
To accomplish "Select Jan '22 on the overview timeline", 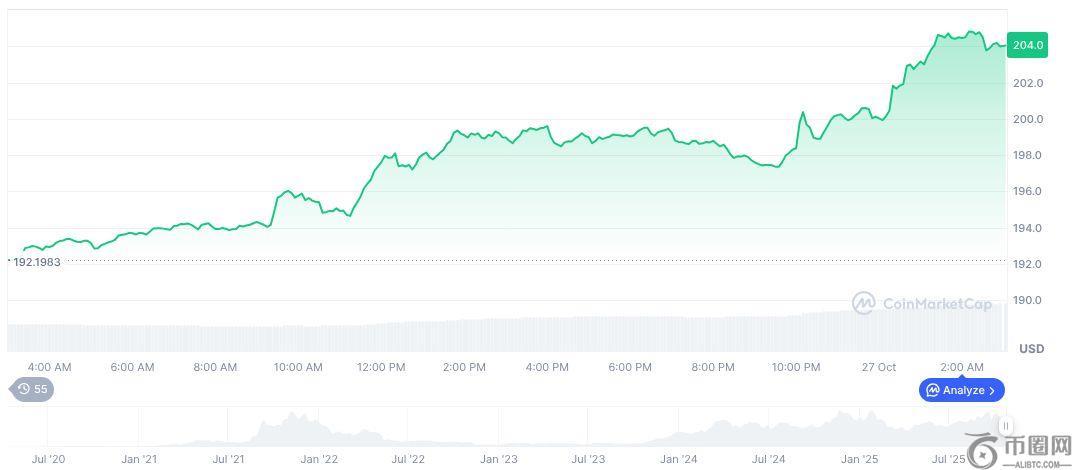I will pyautogui.click(x=318, y=459).
